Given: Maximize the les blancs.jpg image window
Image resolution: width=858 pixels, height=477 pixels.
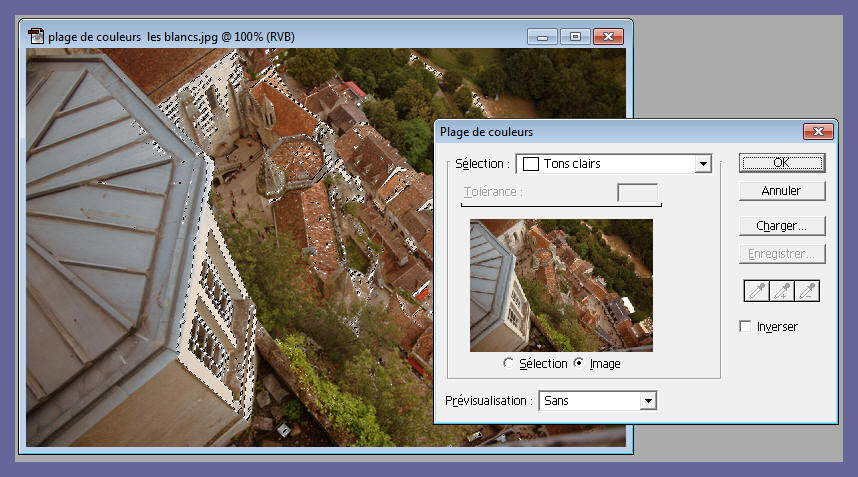Looking at the screenshot, I should click(575, 37).
